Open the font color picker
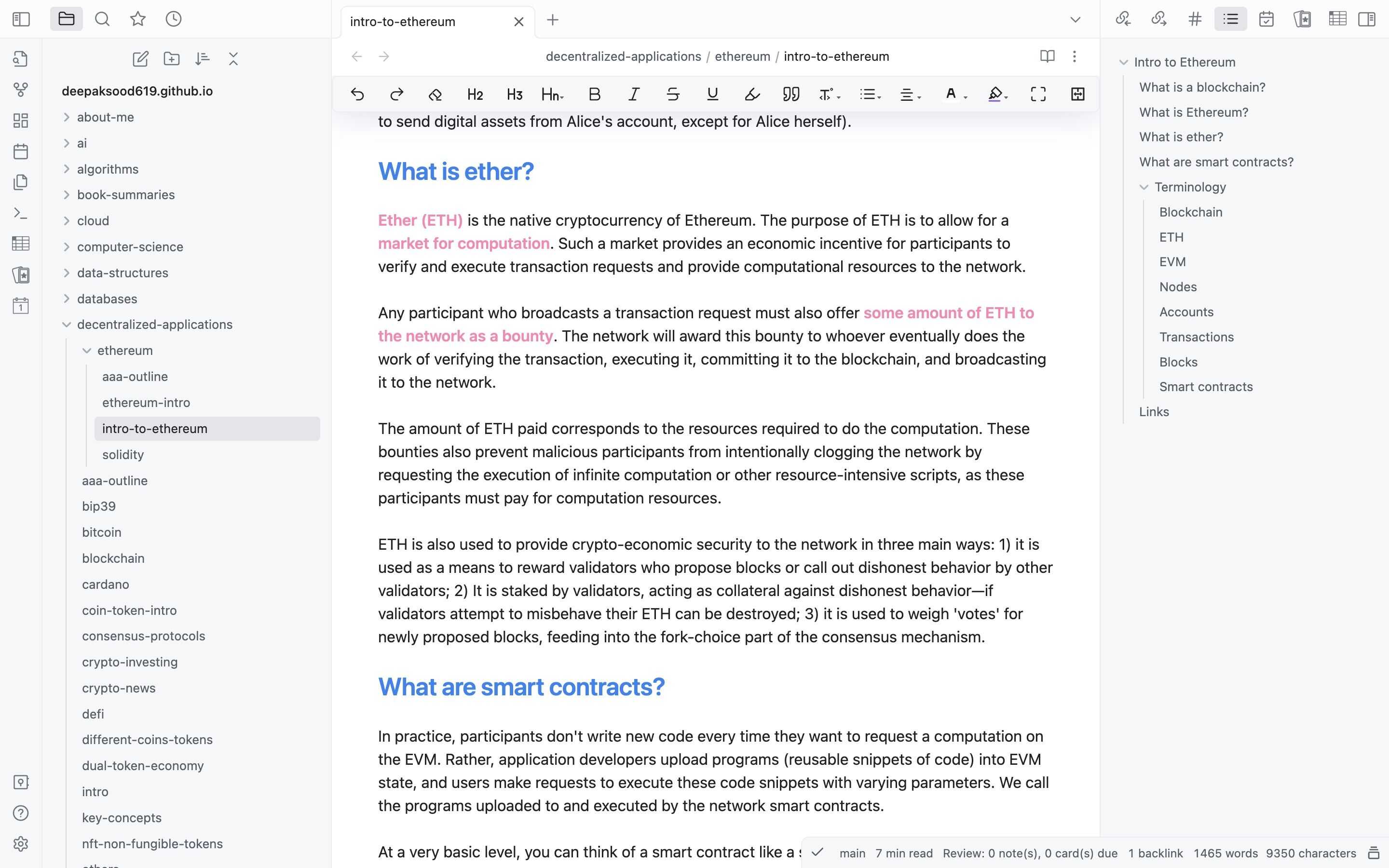The image size is (1389, 868). 955,94
